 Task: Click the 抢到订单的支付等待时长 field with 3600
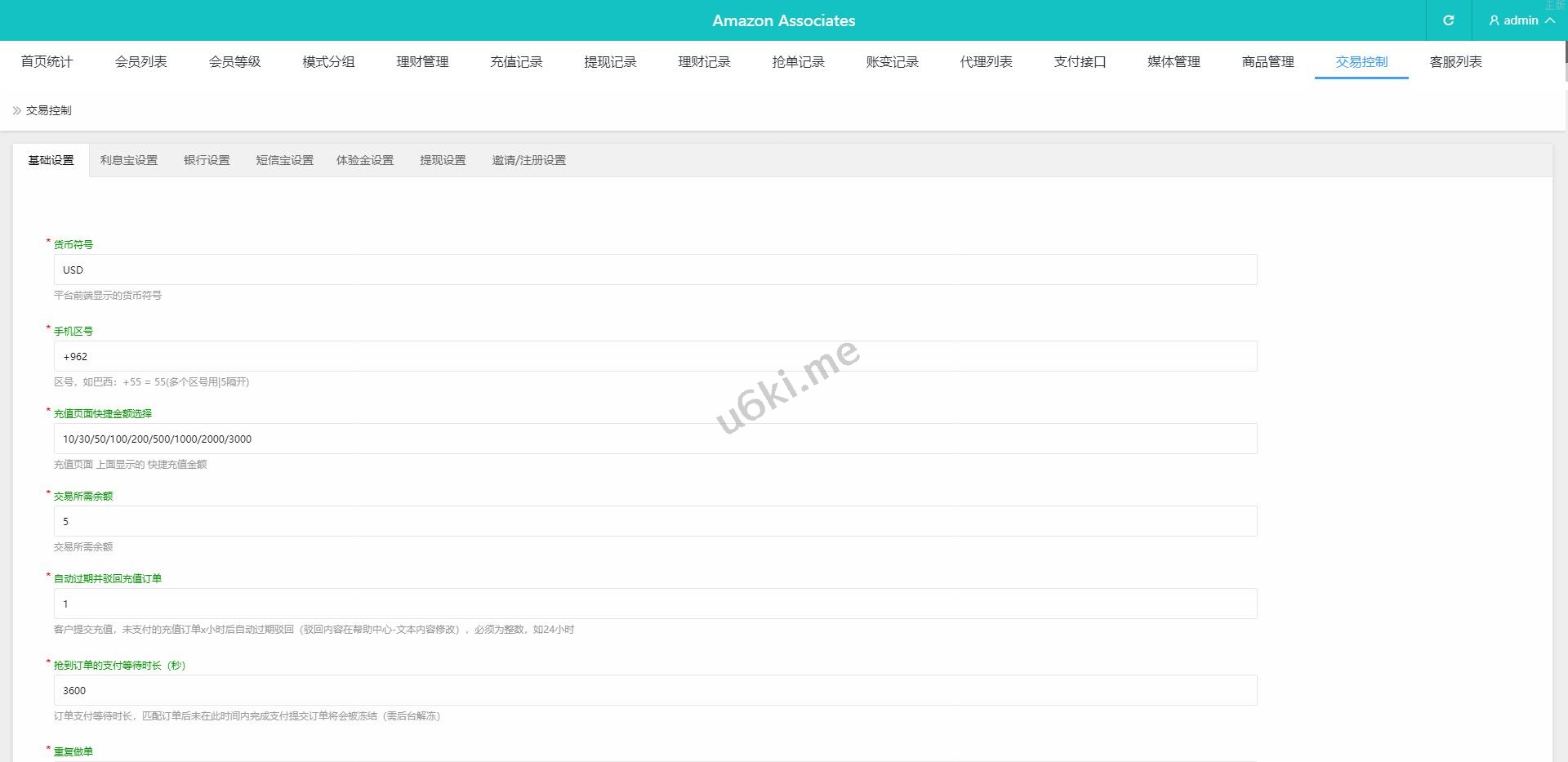655,690
